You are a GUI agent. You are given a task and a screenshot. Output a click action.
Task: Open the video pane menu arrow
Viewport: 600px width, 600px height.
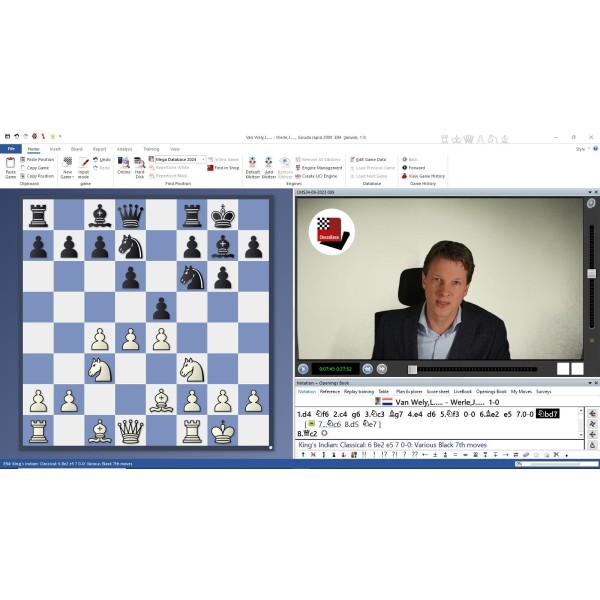pyautogui.click(x=590, y=192)
